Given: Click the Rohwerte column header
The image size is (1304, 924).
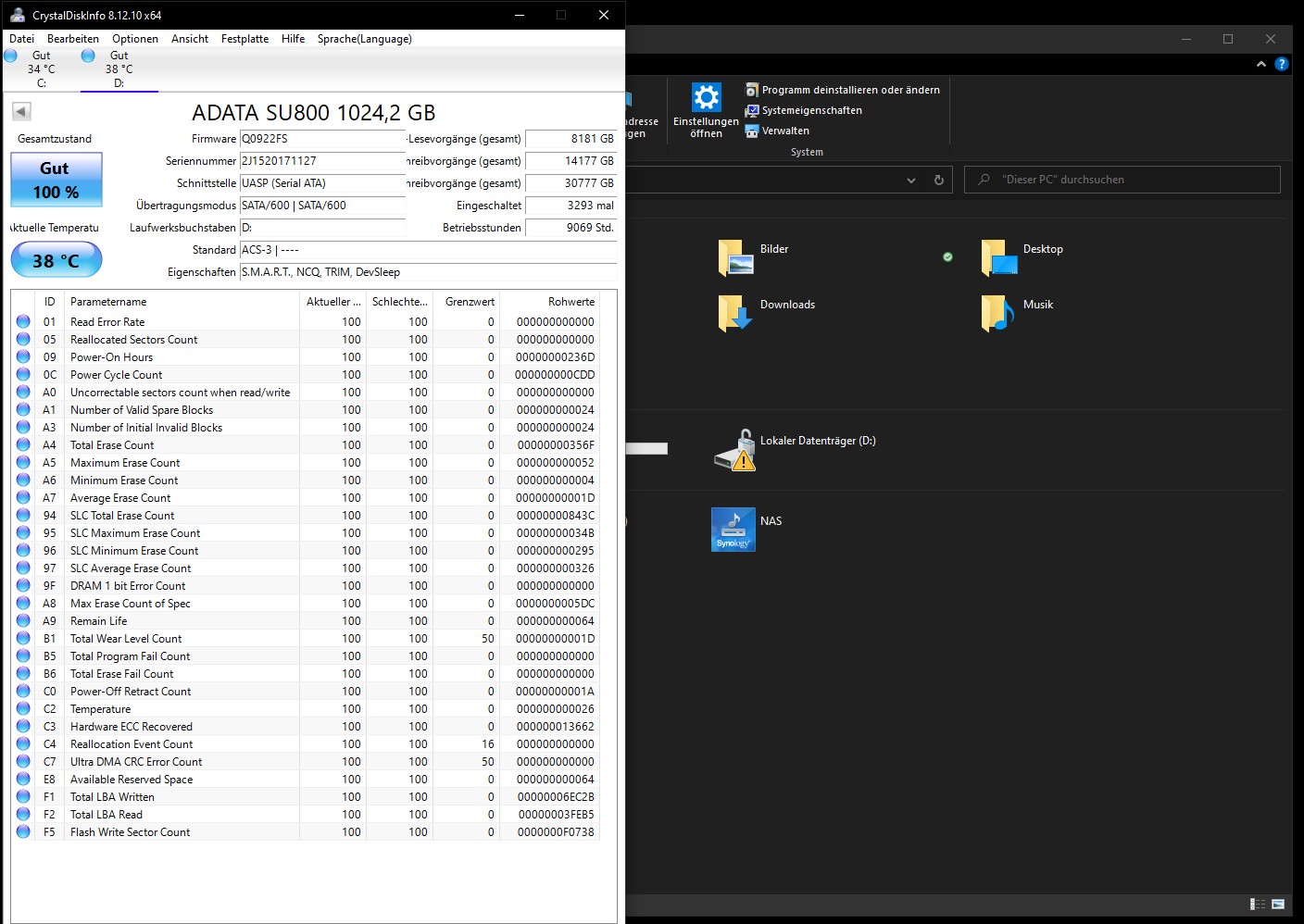Looking at the screenshot, I should (x=550, y=302).
